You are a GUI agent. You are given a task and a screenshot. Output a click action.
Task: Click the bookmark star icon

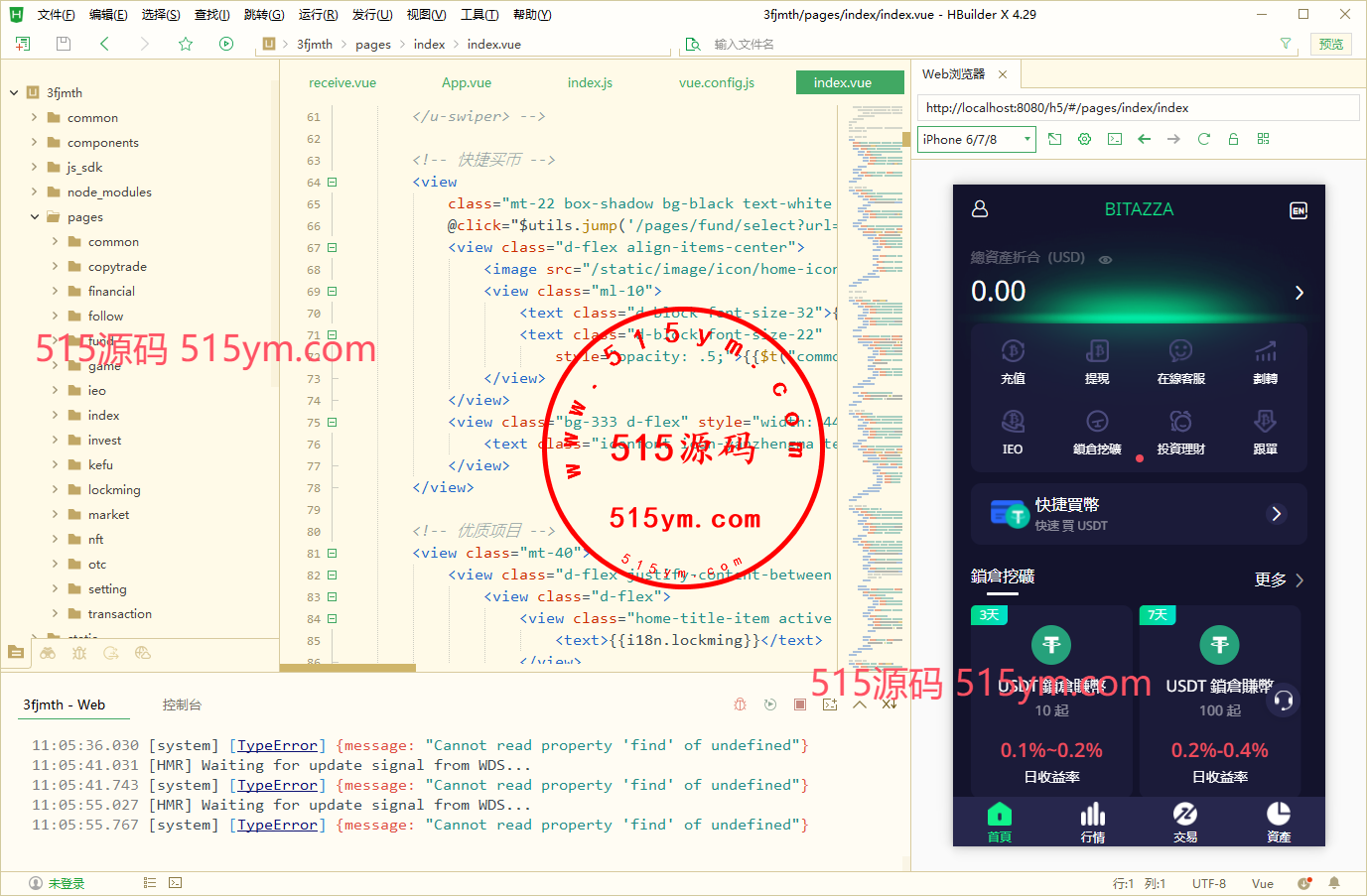[x=186, y=44]
